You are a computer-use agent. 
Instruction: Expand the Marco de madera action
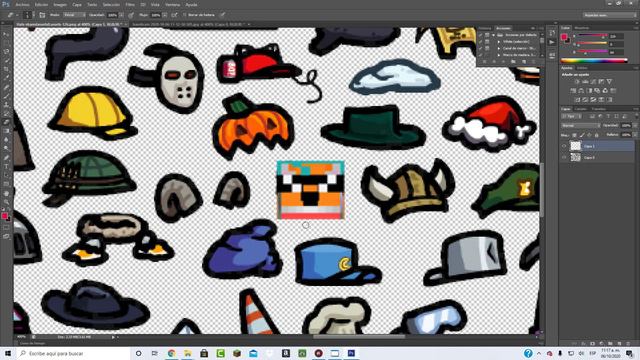pyautogui.click(x=499, y=55)
